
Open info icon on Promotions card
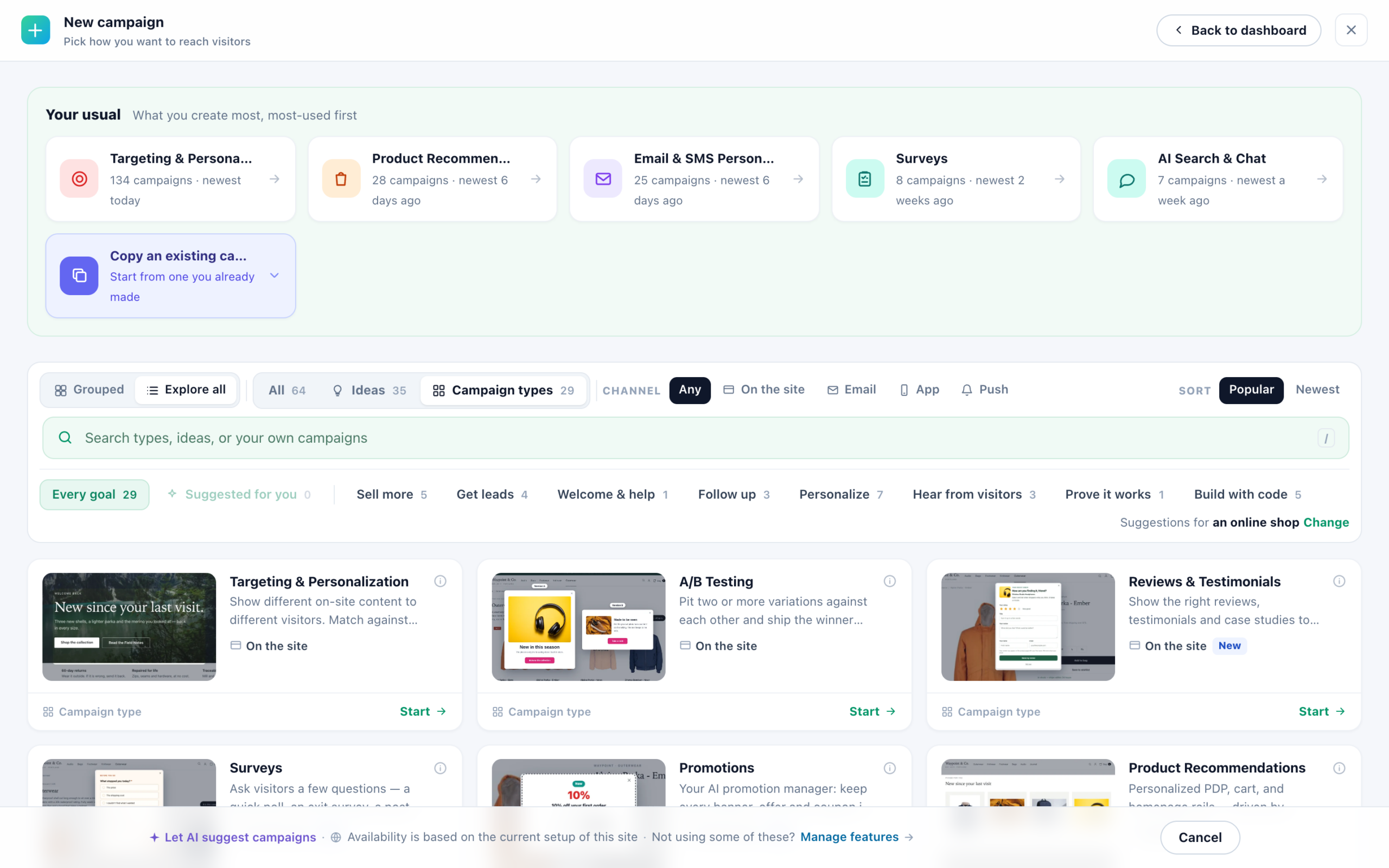click(x=890, y=768)
